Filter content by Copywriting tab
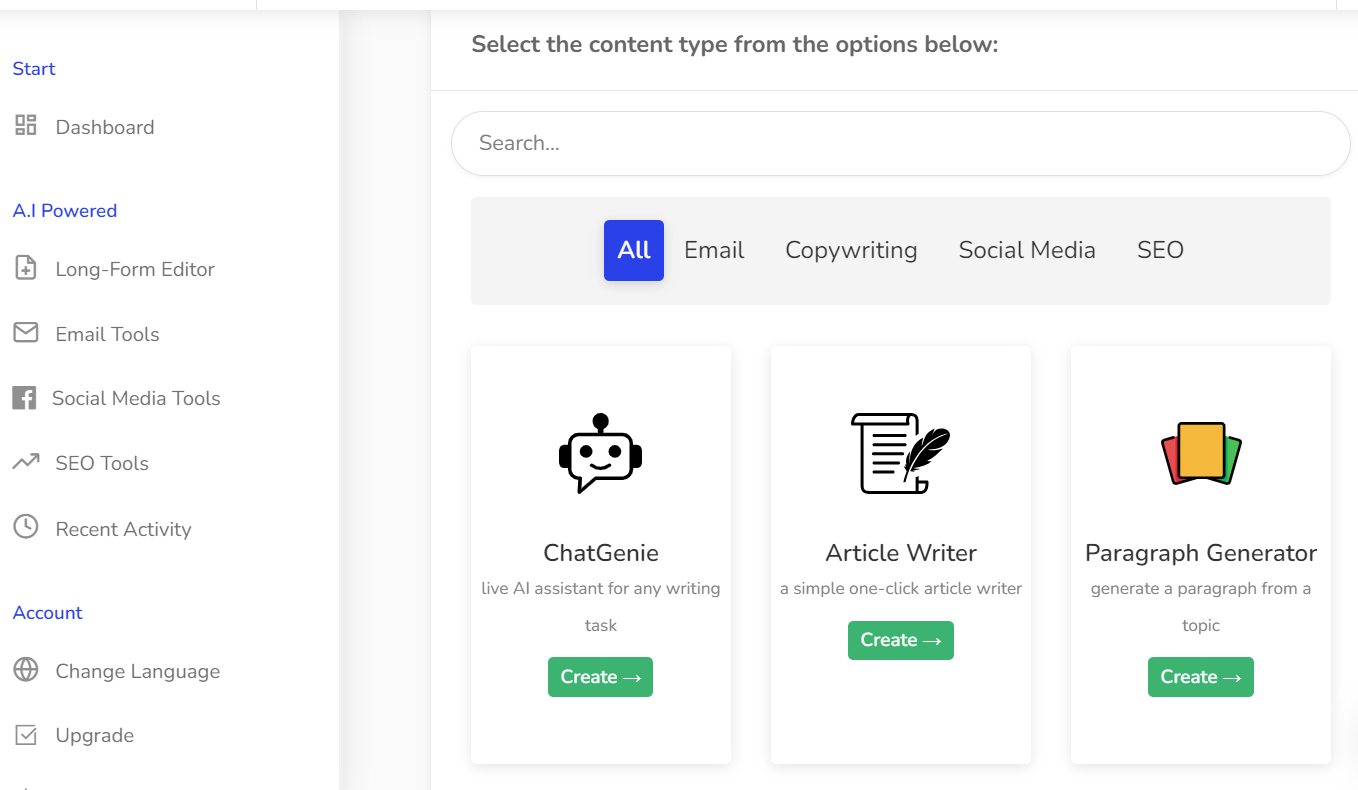Viewport: 1358px width, 790px height. [851, 250]
